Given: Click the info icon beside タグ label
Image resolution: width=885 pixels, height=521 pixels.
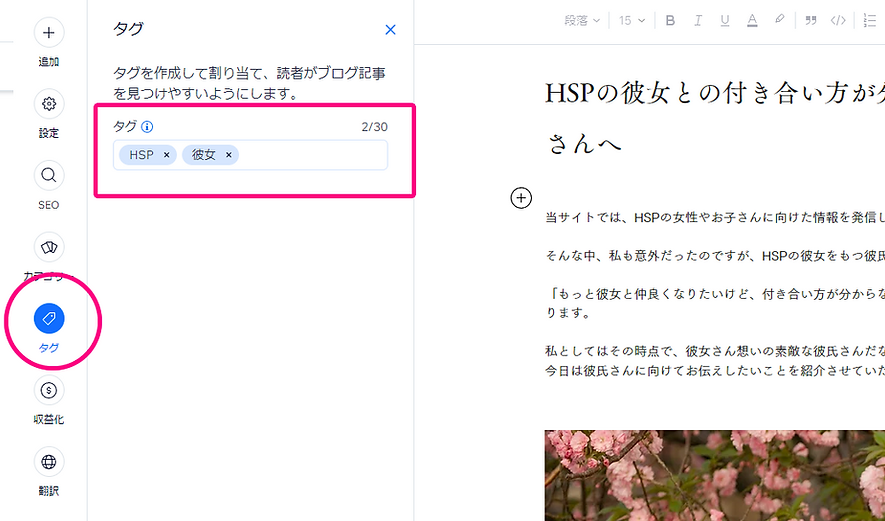Looking at the screenshot, I should (147, 127).
